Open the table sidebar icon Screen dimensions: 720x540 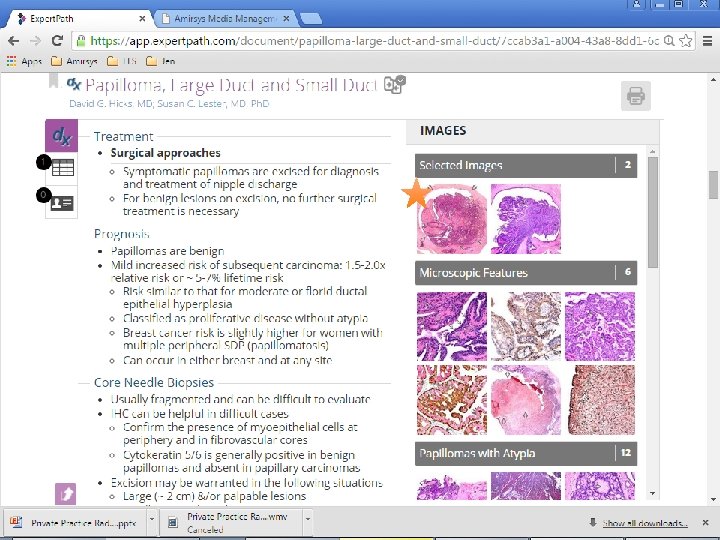click(62, 168)
